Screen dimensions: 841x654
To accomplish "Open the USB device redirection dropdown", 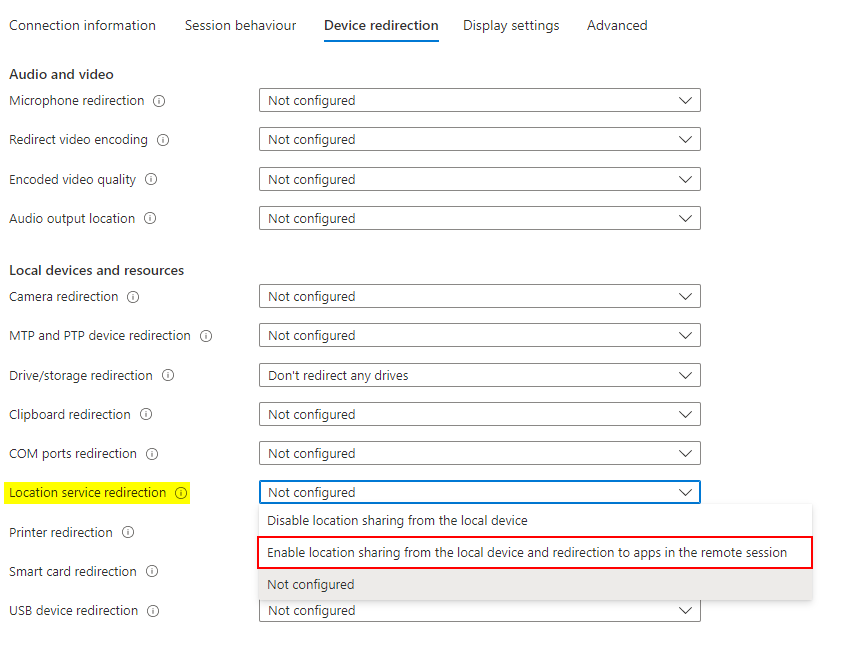I will tap(479, 611).
